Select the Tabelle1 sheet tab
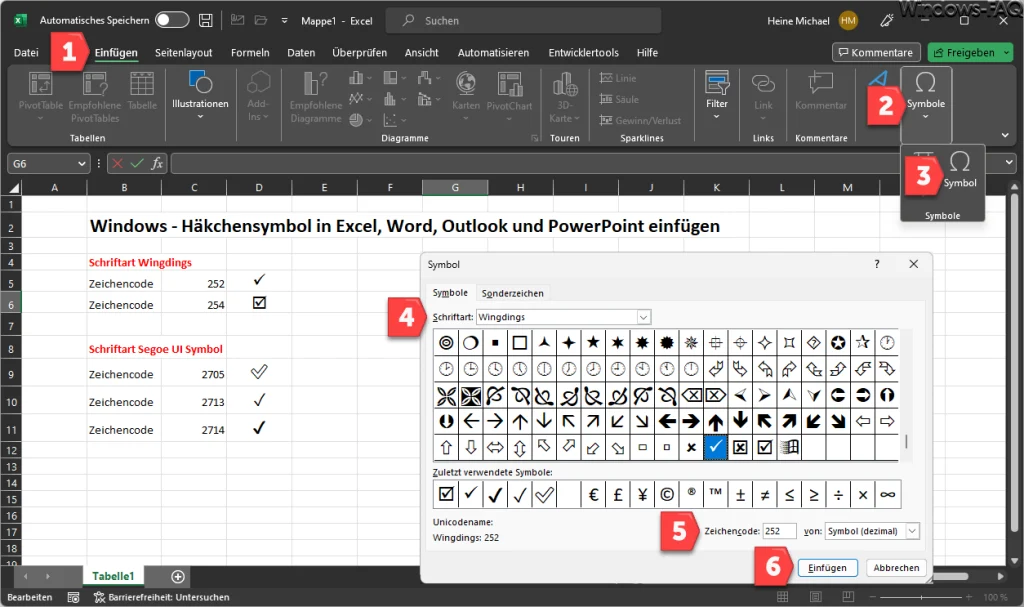This screenshot has height=607, width=1024. tap(113, 576)
